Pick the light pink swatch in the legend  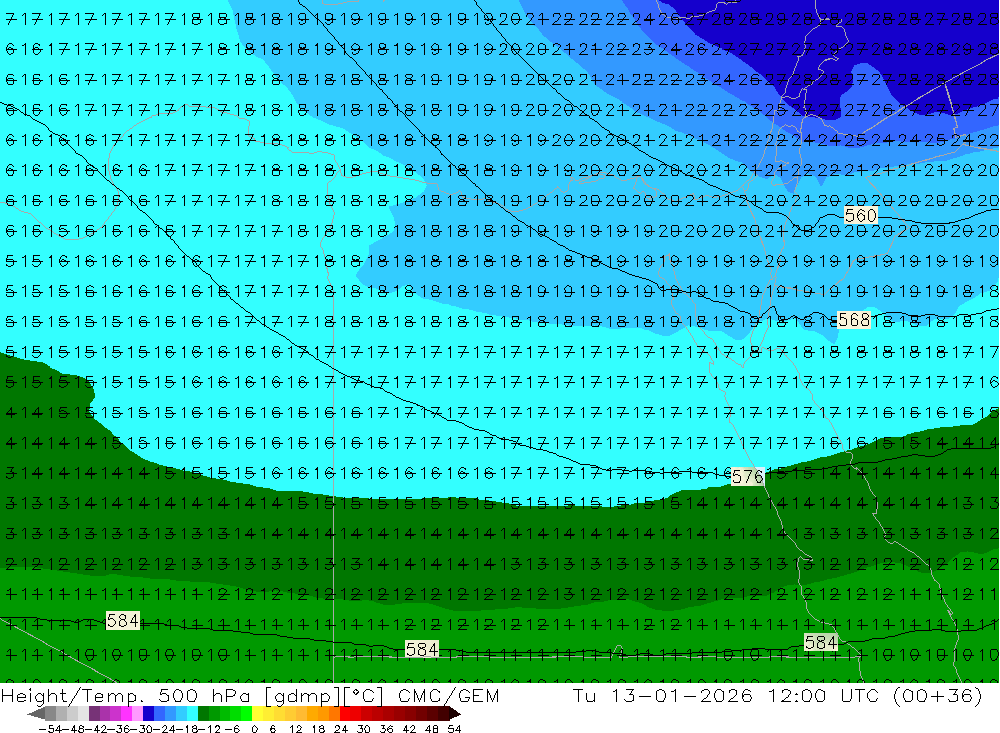(138, 714)
